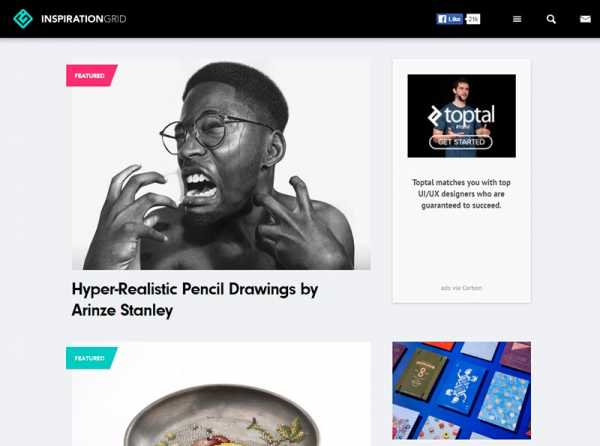600x446 pixels.
Task: Open Hyper-Realistic Pencil Drawings article title
Action: pyautogui.click(x=195, y=300)
